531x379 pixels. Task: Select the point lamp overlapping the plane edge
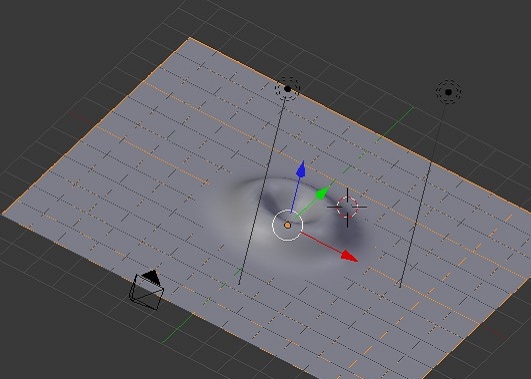click(x=288, y=89)
